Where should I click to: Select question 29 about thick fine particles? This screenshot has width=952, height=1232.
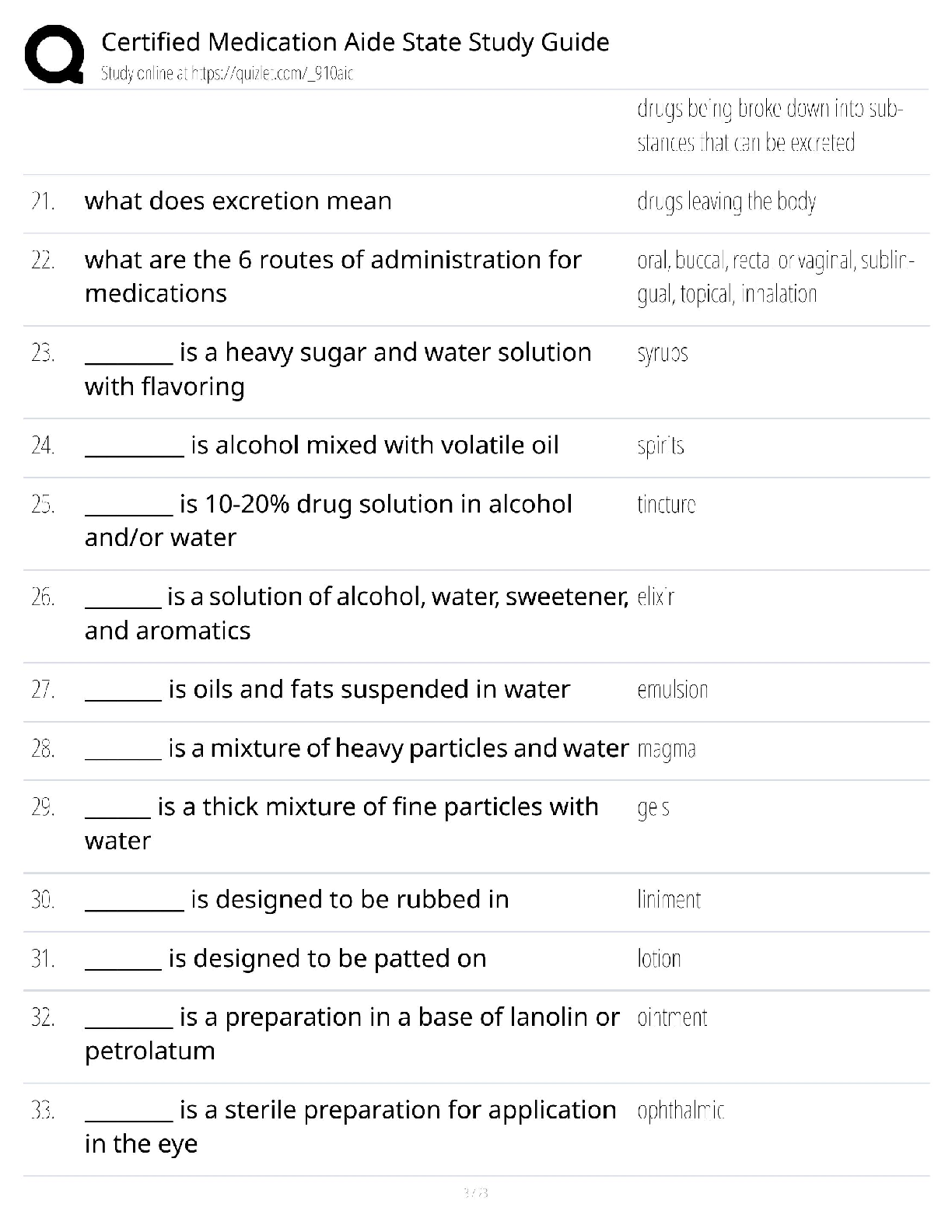click(341, 823)
